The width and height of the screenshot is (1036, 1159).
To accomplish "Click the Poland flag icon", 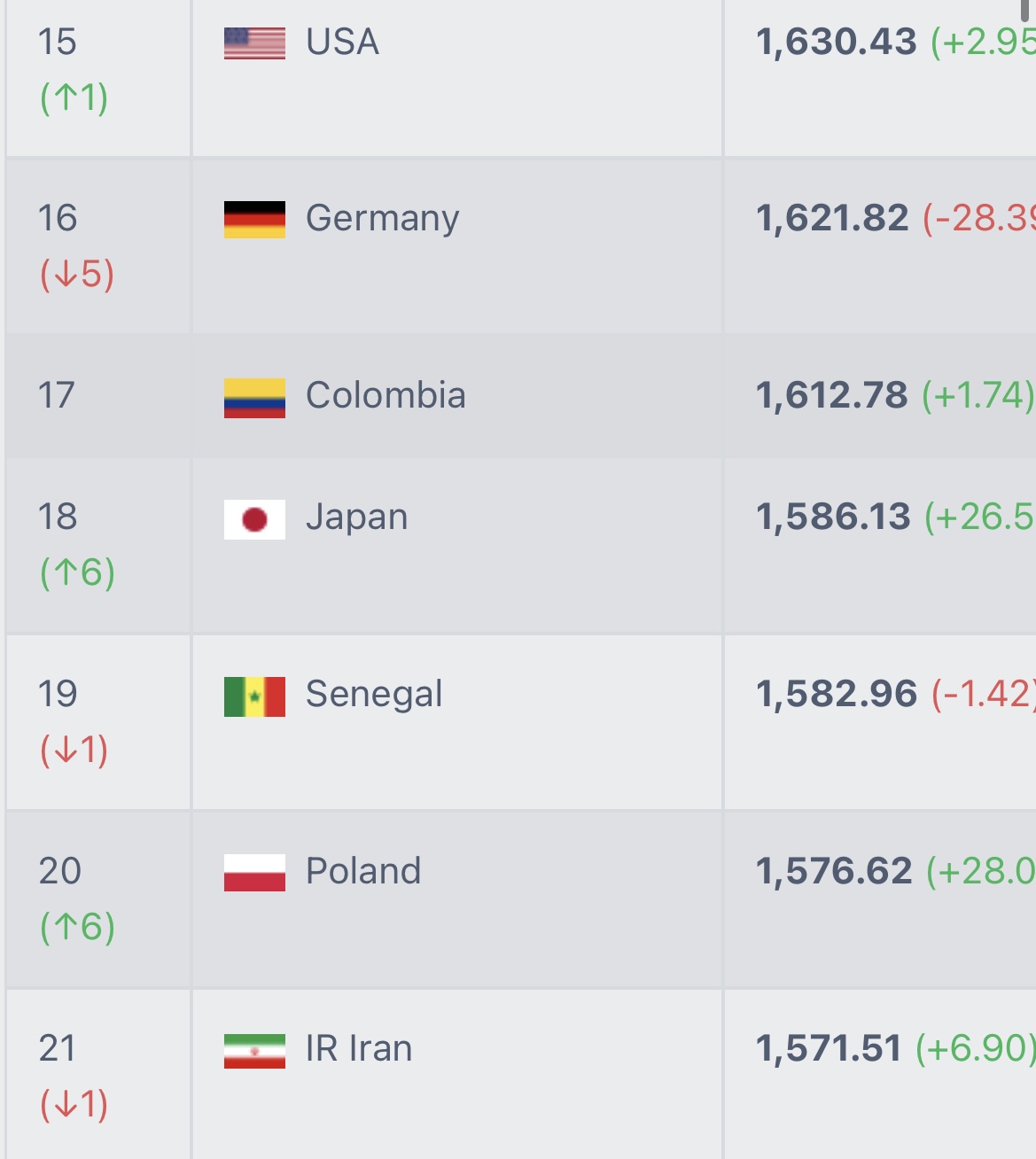I will pos(254,873).
